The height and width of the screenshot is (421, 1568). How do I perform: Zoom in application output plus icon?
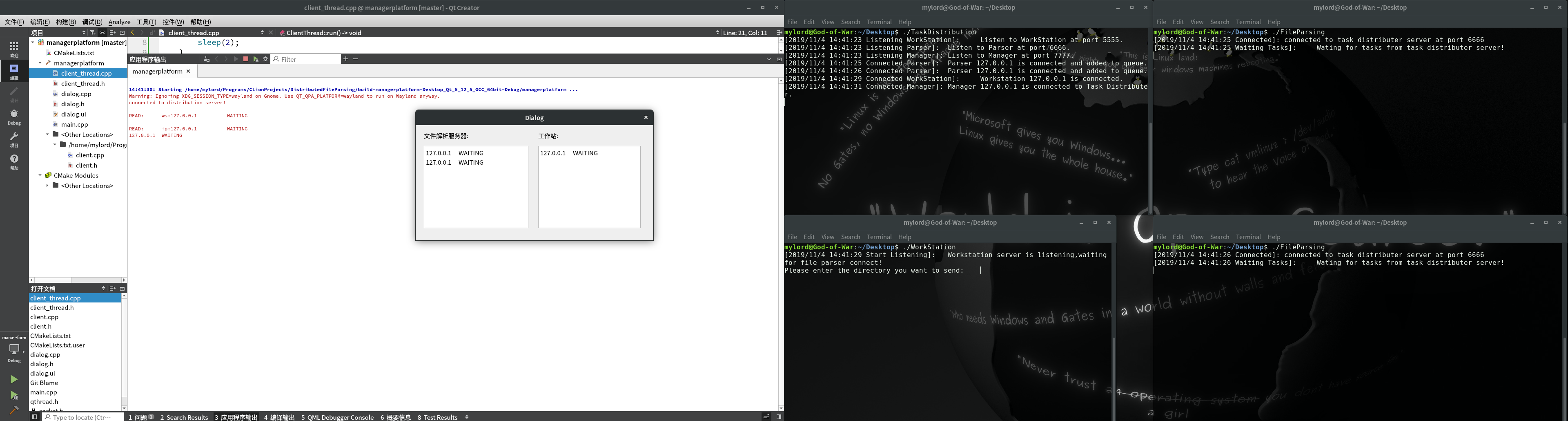pos(346,59)
